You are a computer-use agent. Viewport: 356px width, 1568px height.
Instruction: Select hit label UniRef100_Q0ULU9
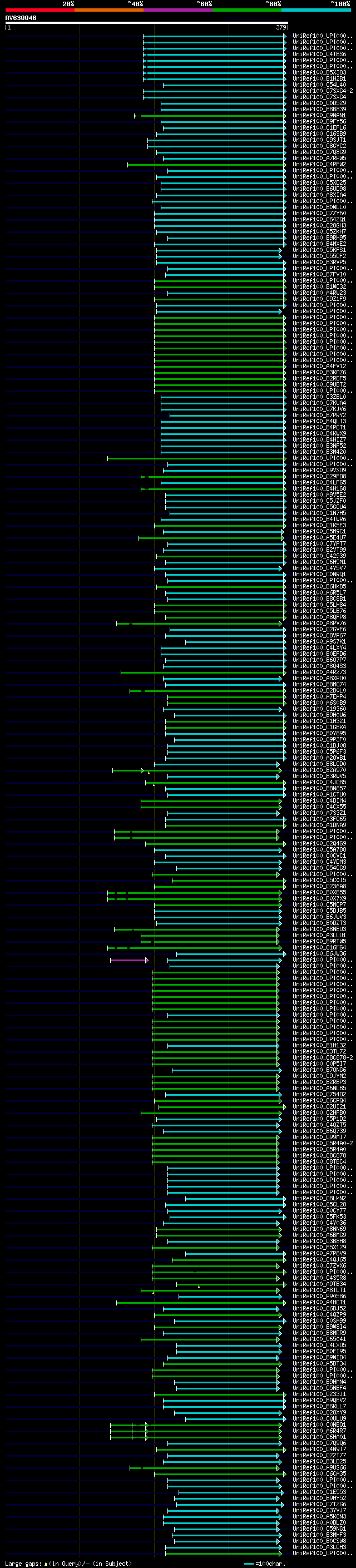pos(319,1418)
